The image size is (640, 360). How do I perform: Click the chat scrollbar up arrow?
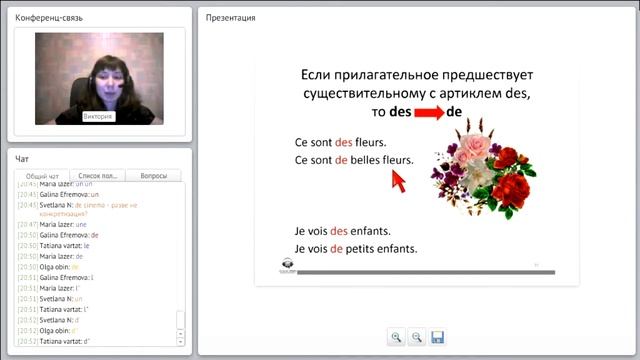coord(180,334)
